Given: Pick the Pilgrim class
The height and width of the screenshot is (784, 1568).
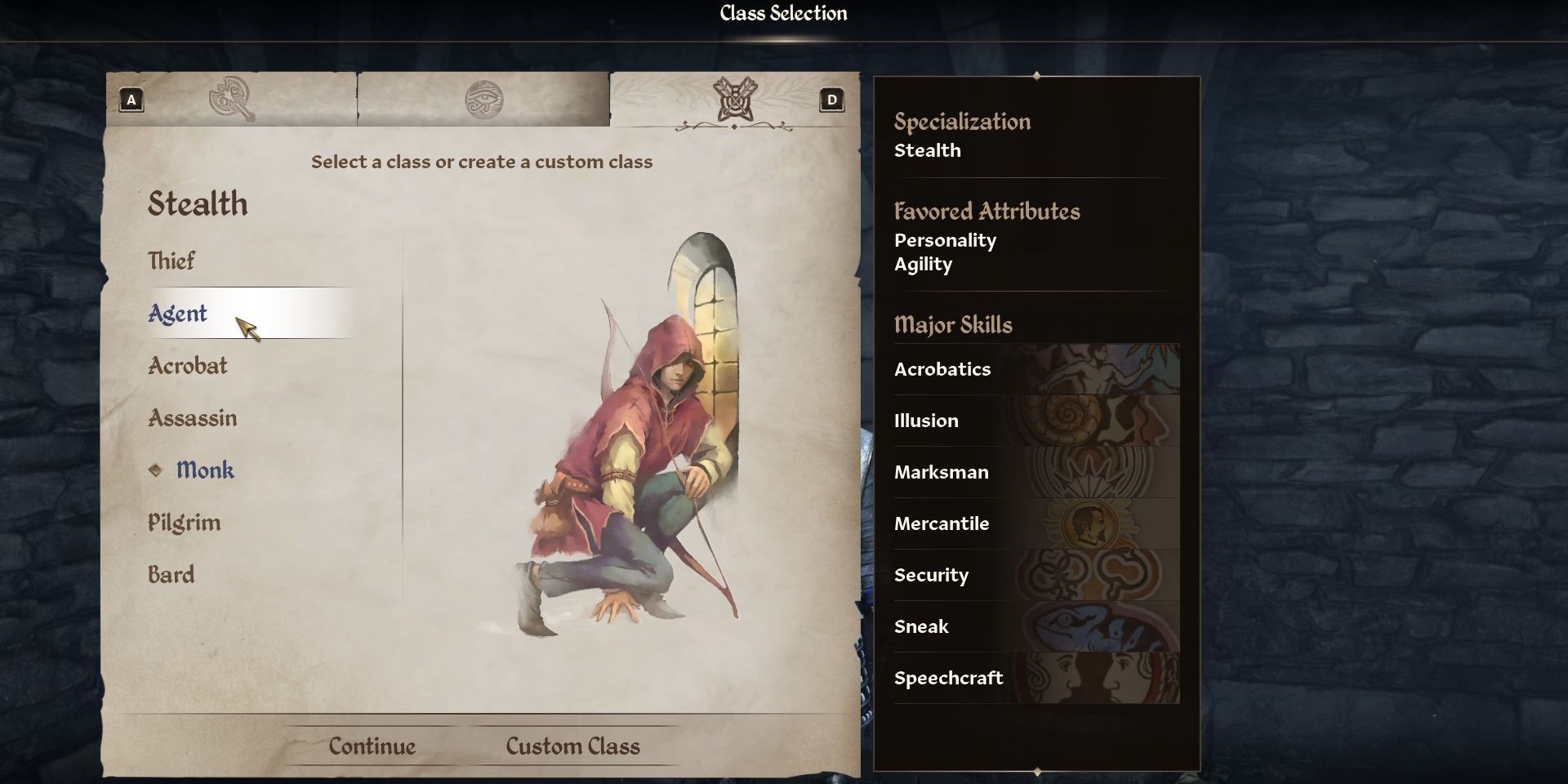Looking at the screenshot, I should 184,523.
